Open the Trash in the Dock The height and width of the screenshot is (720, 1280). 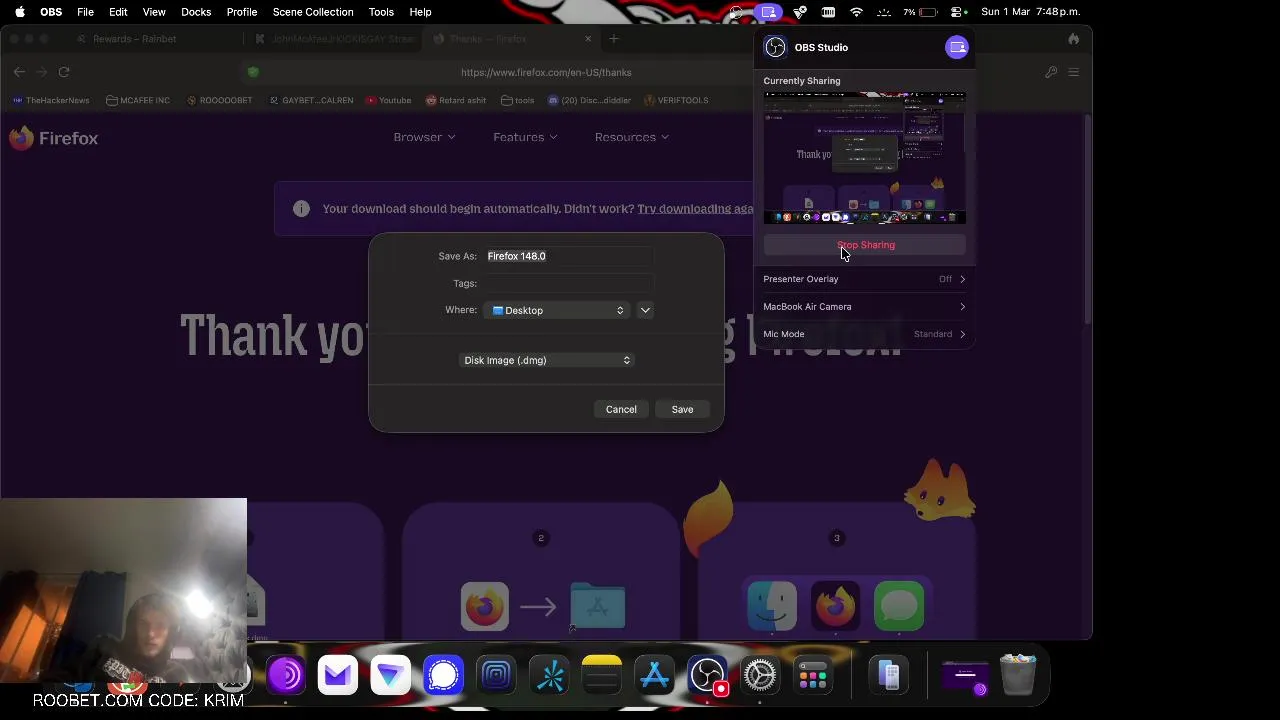1018,675
